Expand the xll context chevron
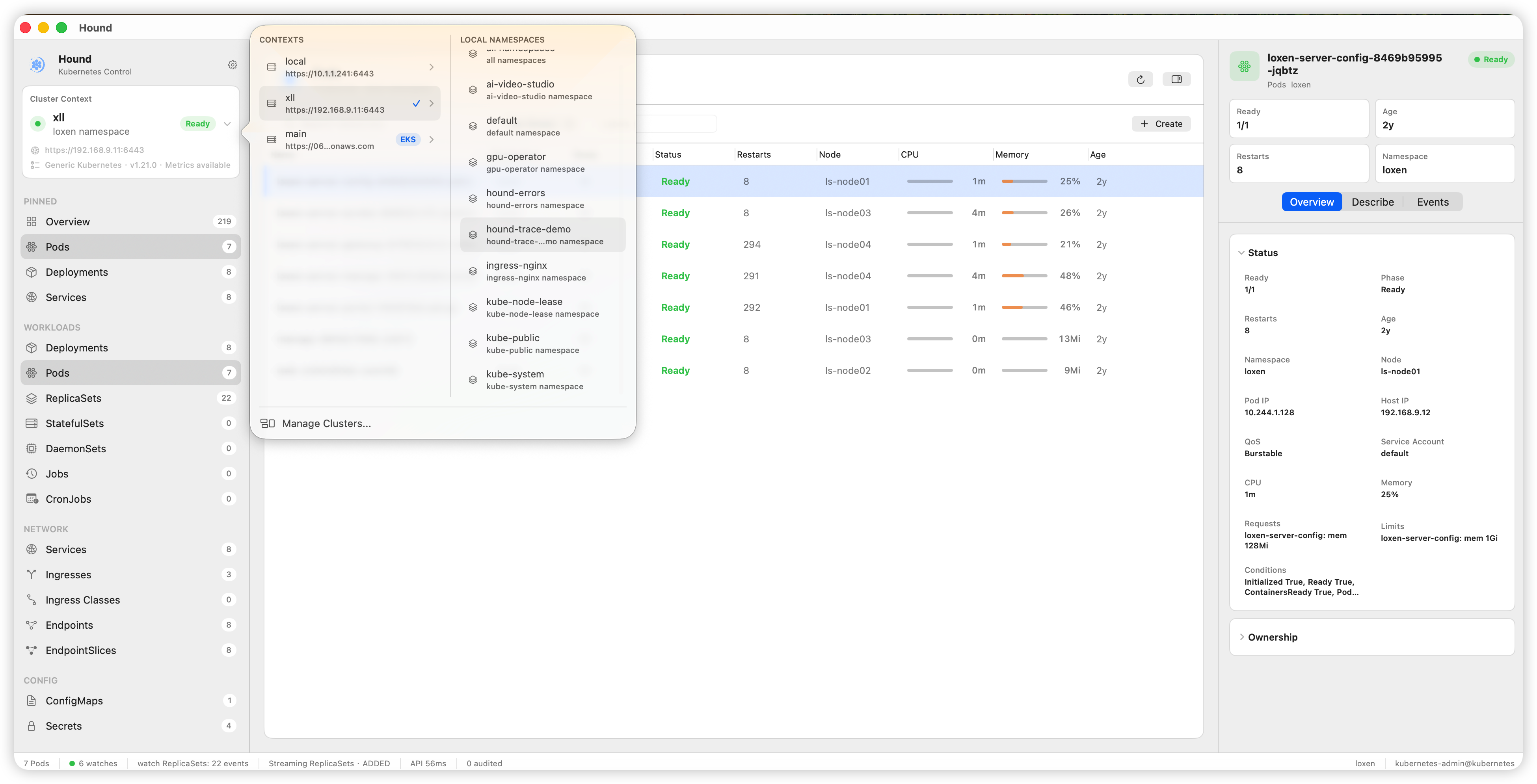1537x784 pixels. [x=432, y=103]
